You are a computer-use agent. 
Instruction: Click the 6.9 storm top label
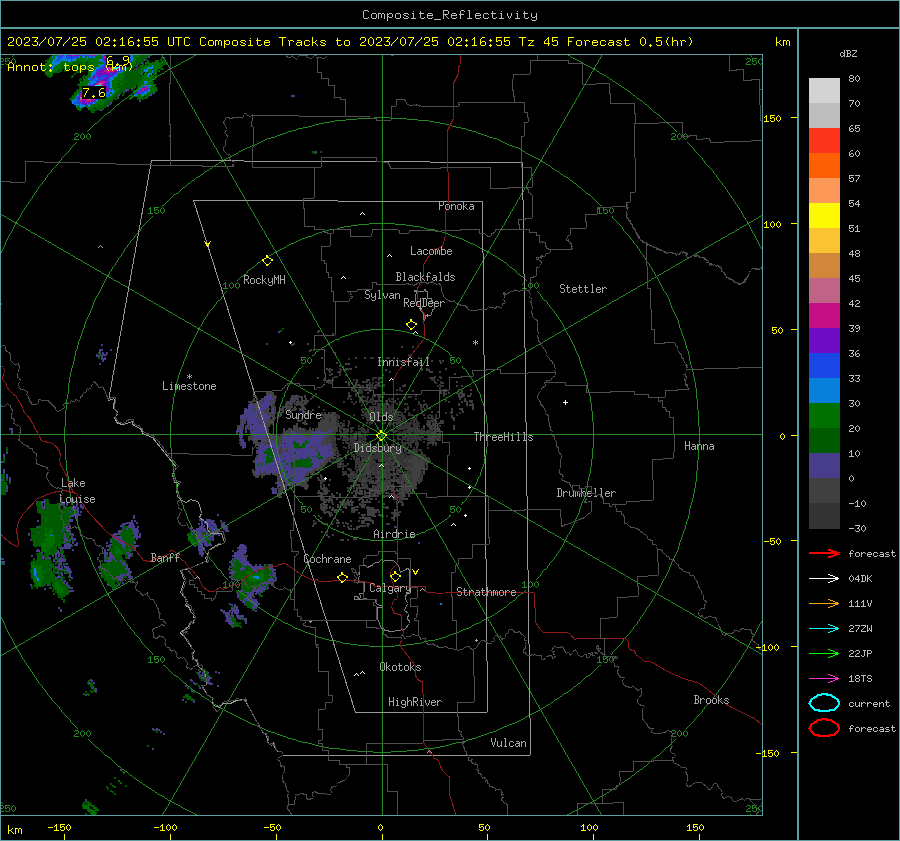[x=118, y=60]
